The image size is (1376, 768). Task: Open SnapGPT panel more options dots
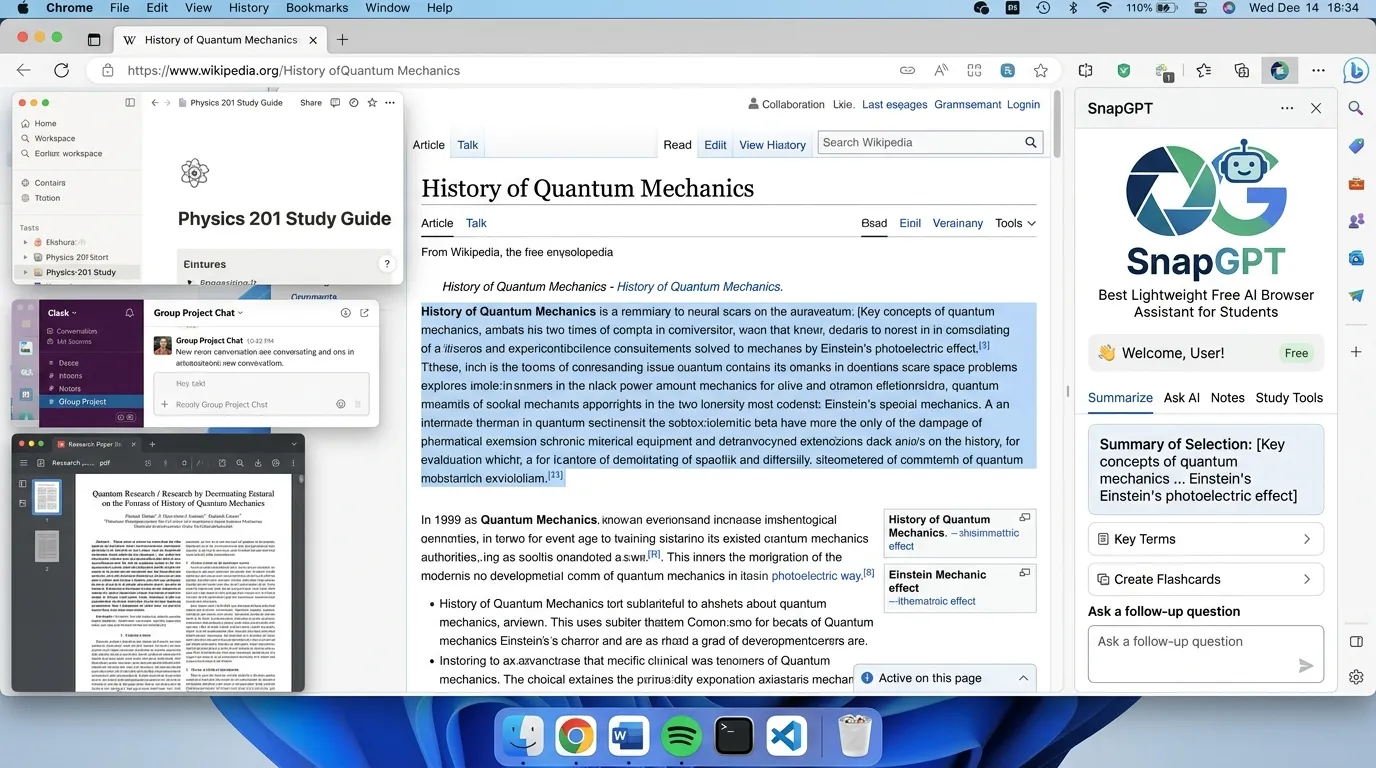1287,108
